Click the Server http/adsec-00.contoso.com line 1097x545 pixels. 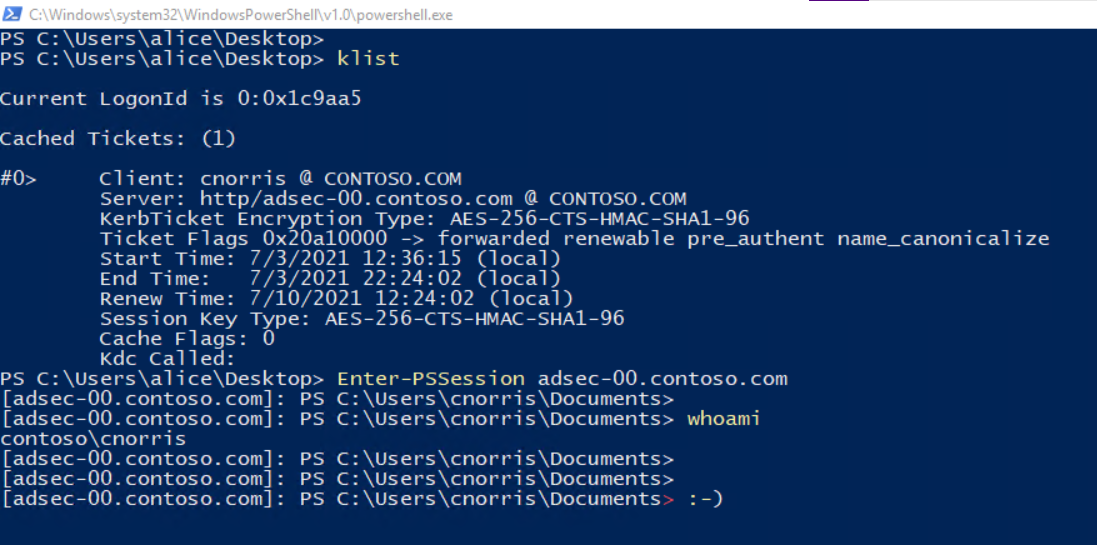click(x=392, y=199)
